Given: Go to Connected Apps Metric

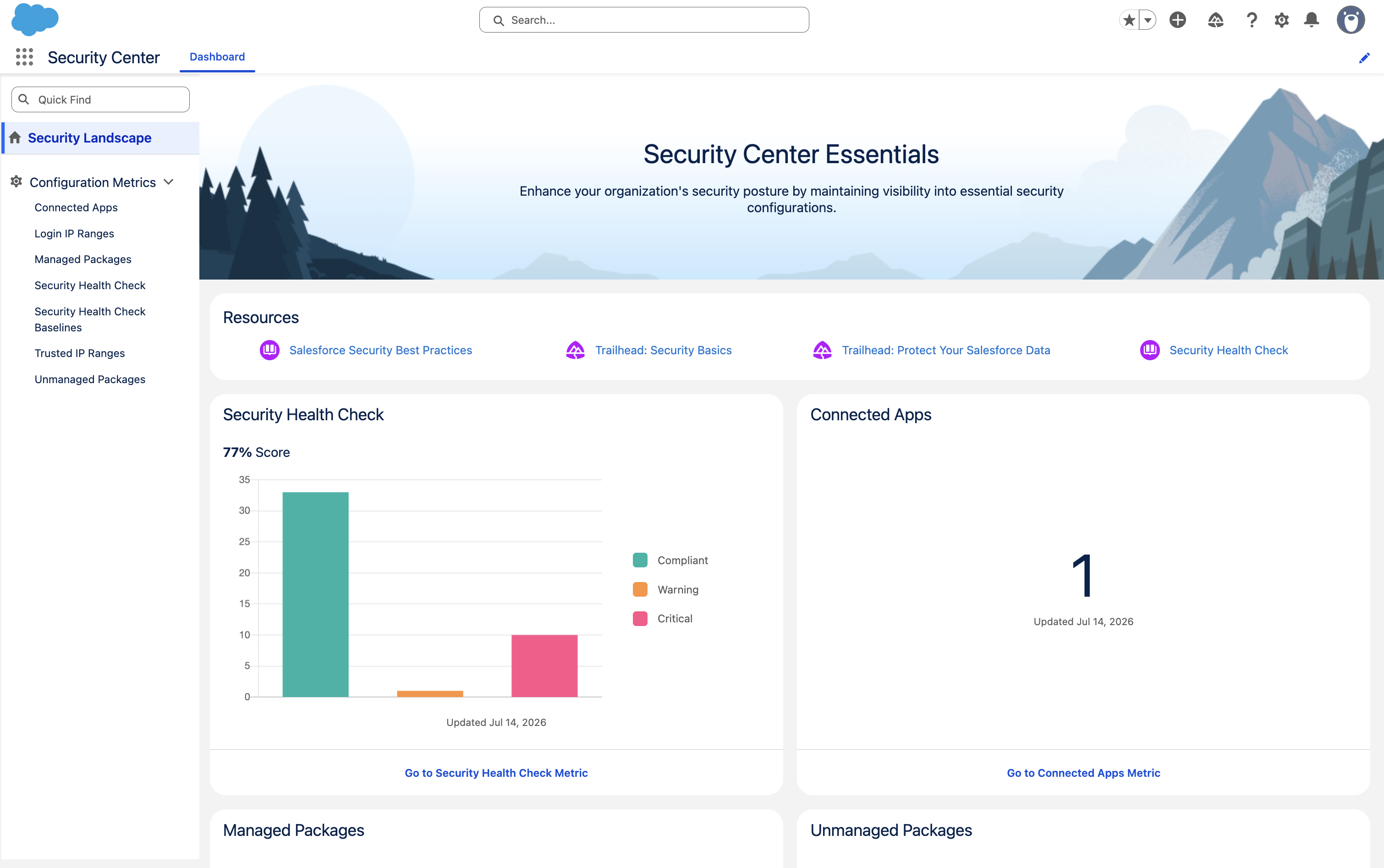Looking at the screenshot, I should click(1083, 773).
